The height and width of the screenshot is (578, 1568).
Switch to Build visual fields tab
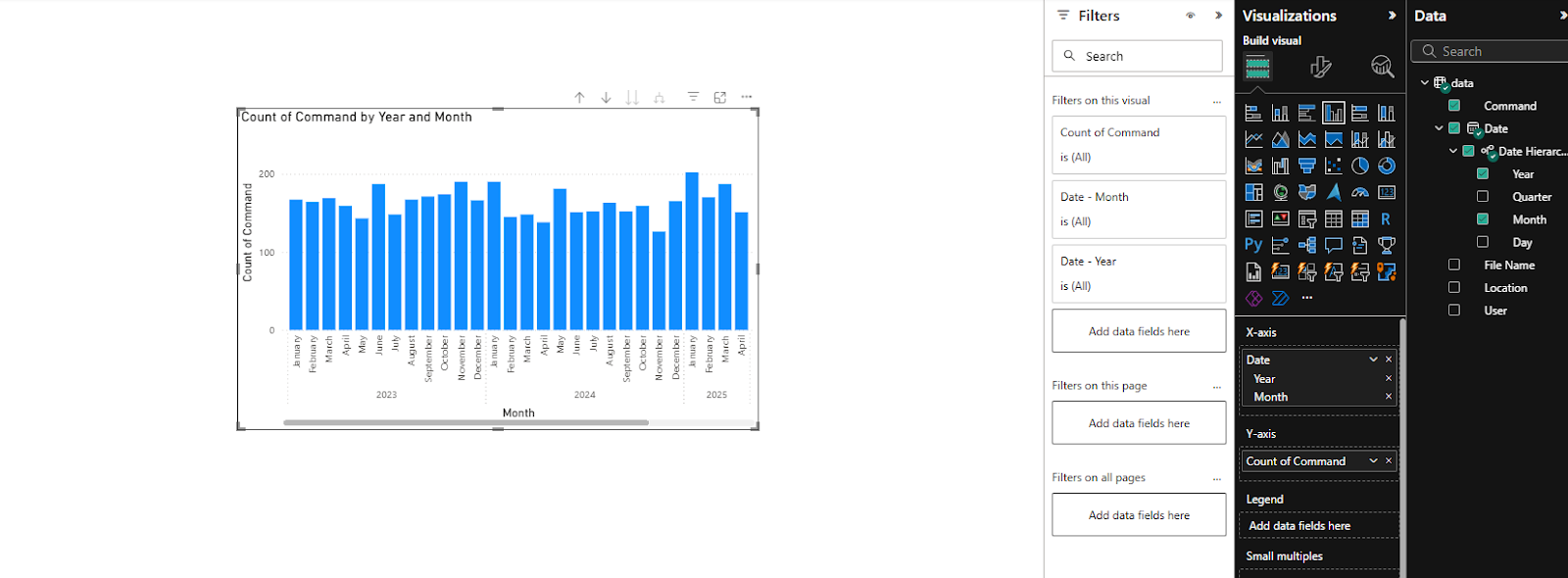pos(1257,67)
